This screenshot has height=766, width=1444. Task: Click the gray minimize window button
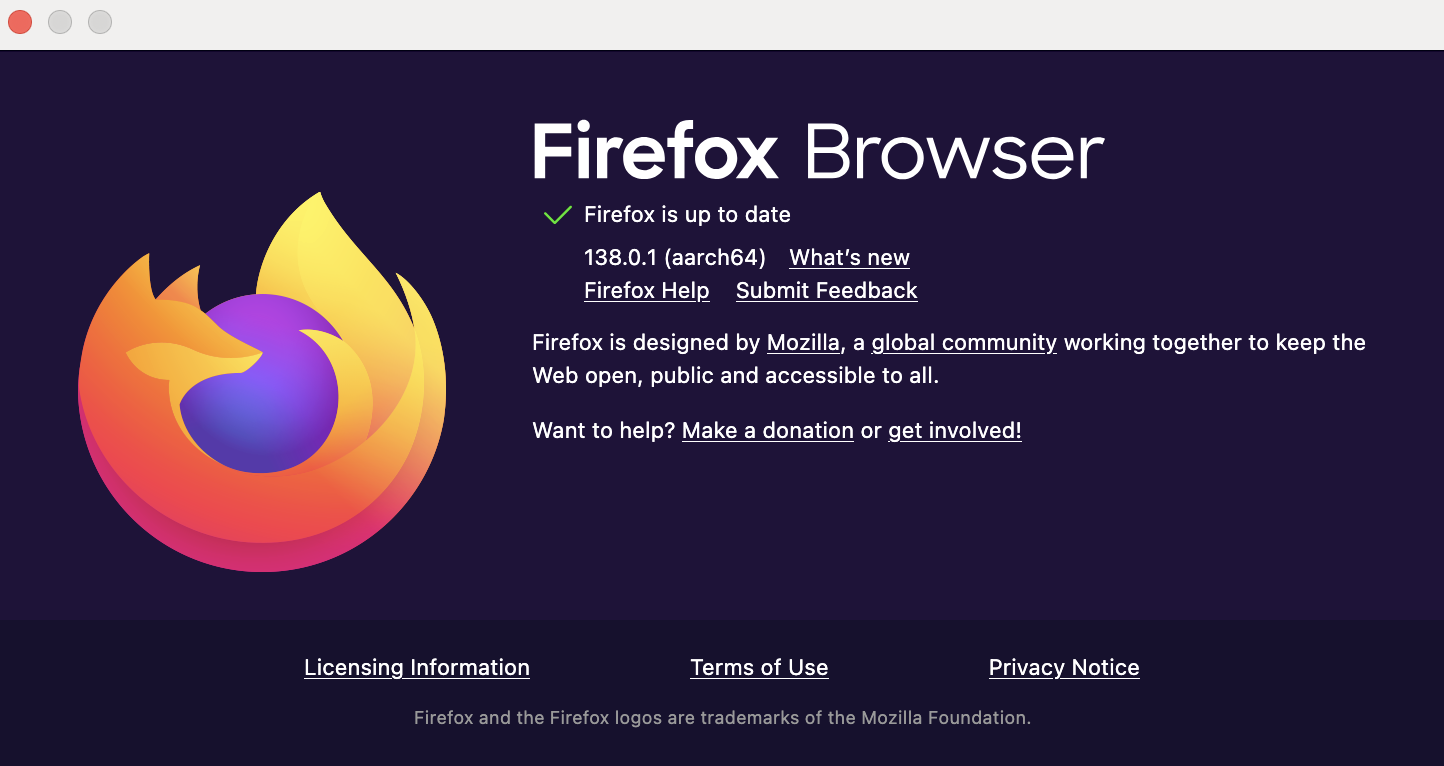60,21
